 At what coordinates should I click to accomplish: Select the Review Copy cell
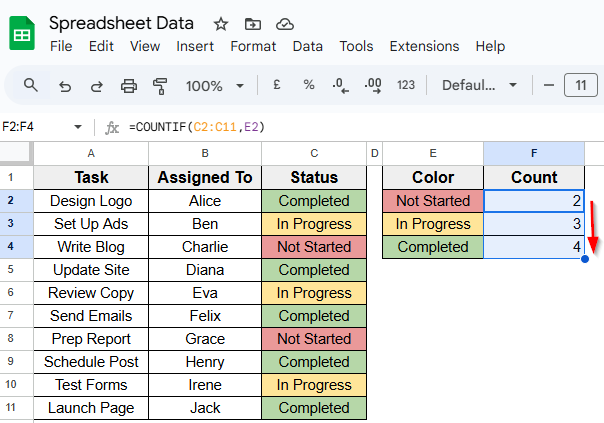[x=91, y=293]
